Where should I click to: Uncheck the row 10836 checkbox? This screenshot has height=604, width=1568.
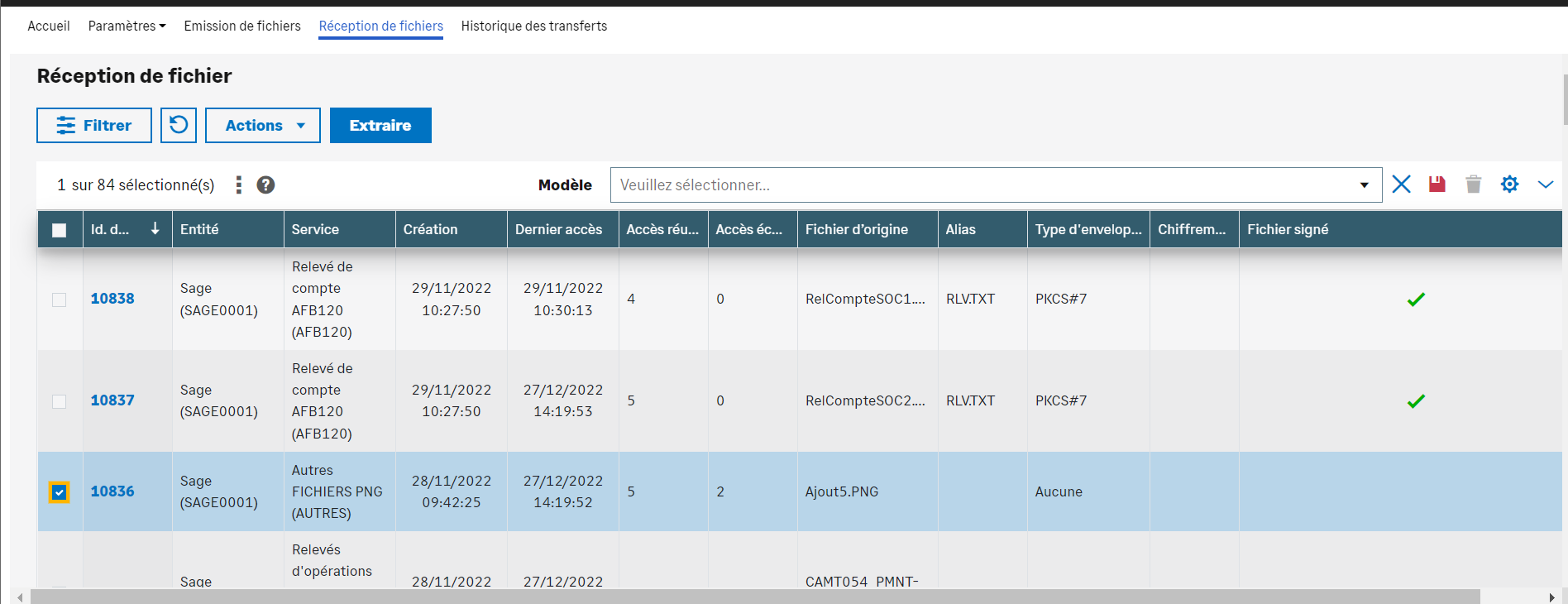(60, 492)
